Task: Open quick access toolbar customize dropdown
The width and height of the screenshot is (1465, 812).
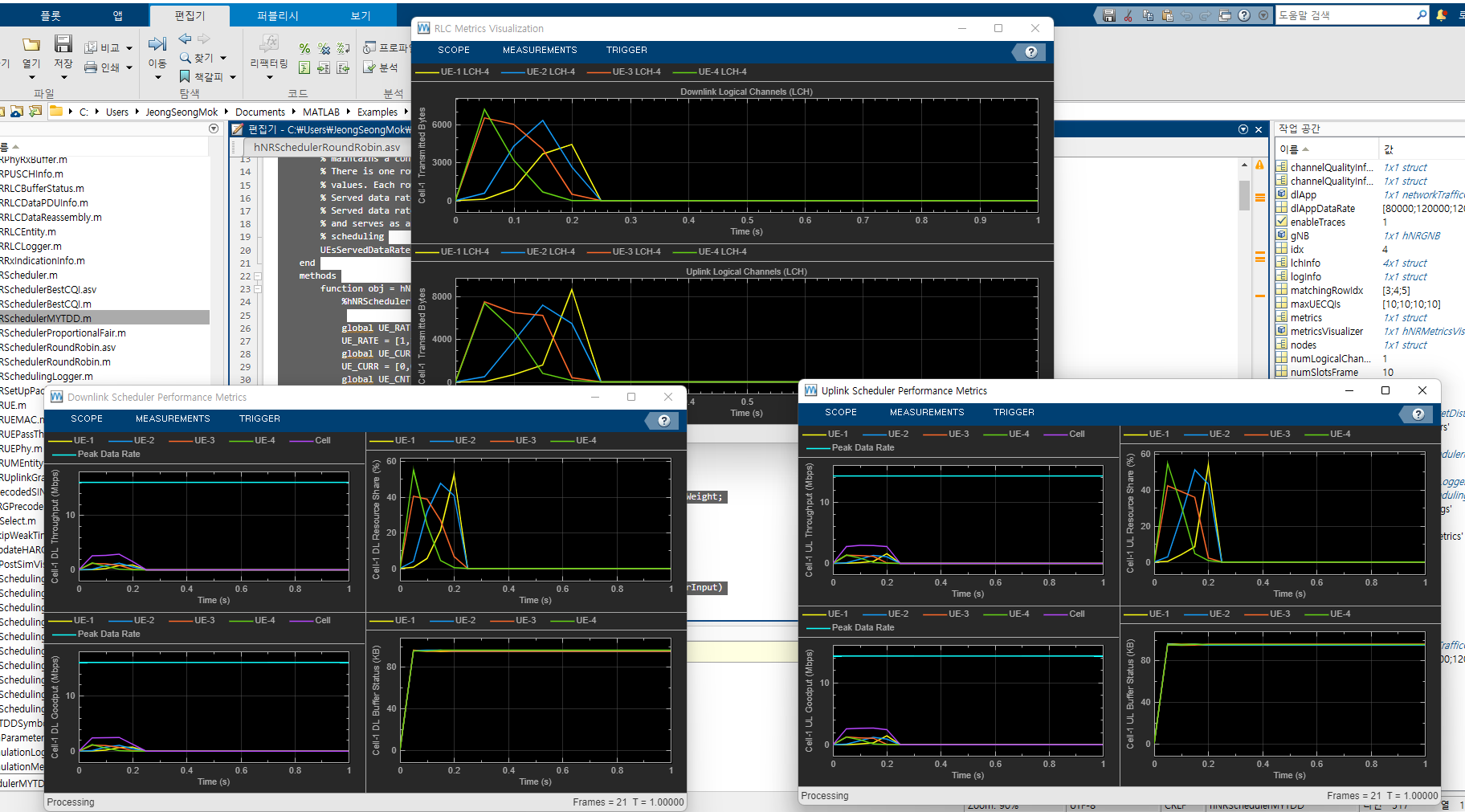Action: coord(1263,15)
